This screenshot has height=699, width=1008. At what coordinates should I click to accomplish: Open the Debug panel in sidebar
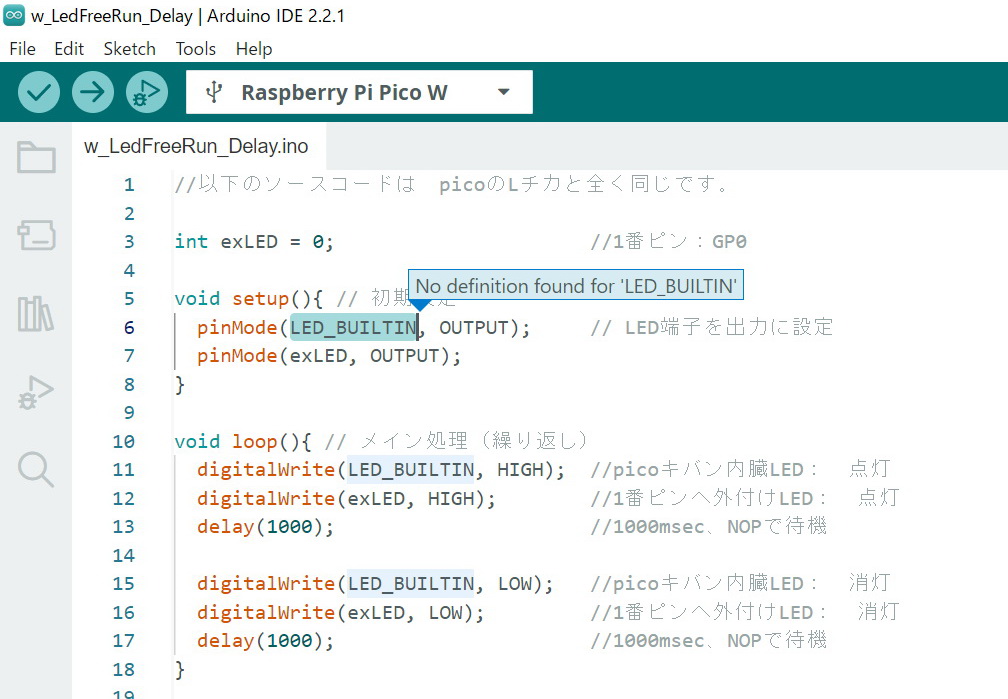coord(36,392)
